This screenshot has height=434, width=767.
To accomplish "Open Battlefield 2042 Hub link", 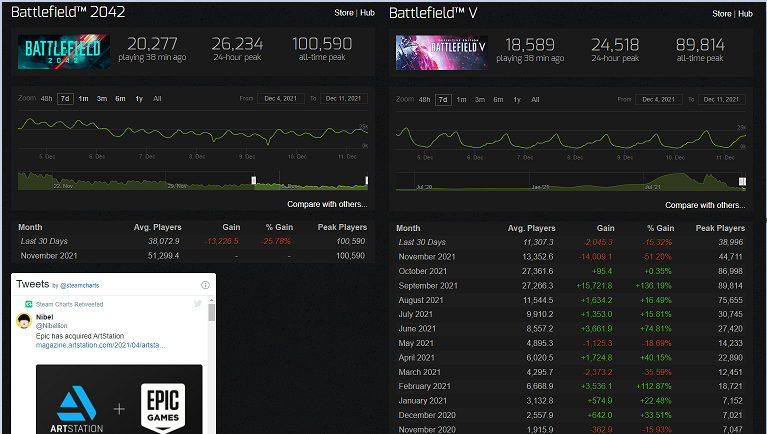I will 367,13.
